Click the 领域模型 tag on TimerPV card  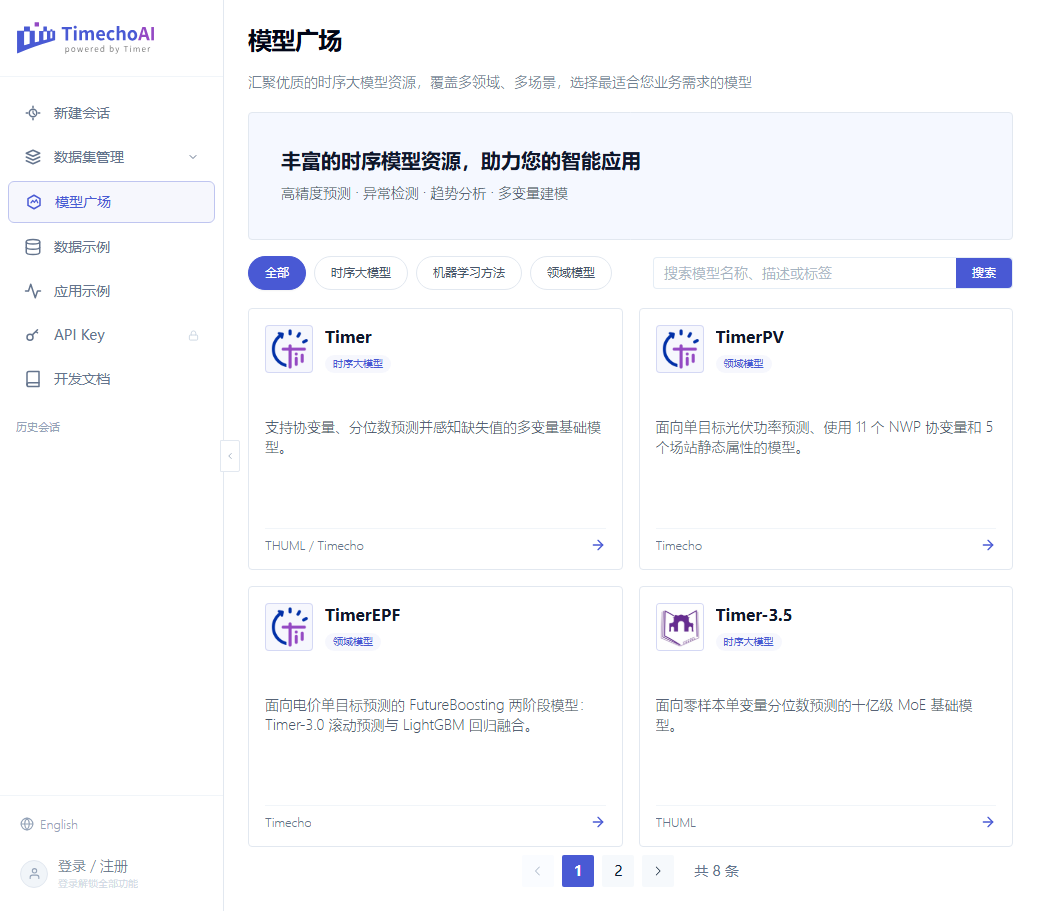[743, 364]
